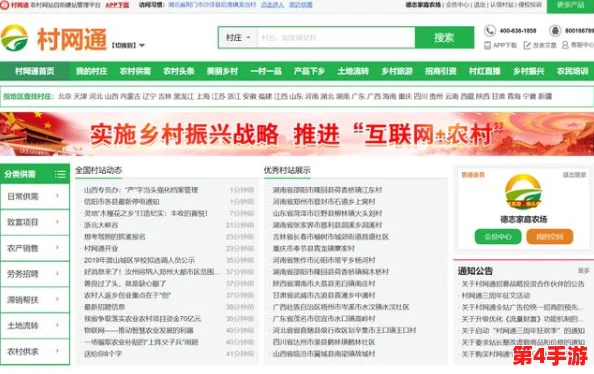This screenshot has height=374, width=594.
Task: Go to 我的村庄 in navigation
Action: [92, 71]
